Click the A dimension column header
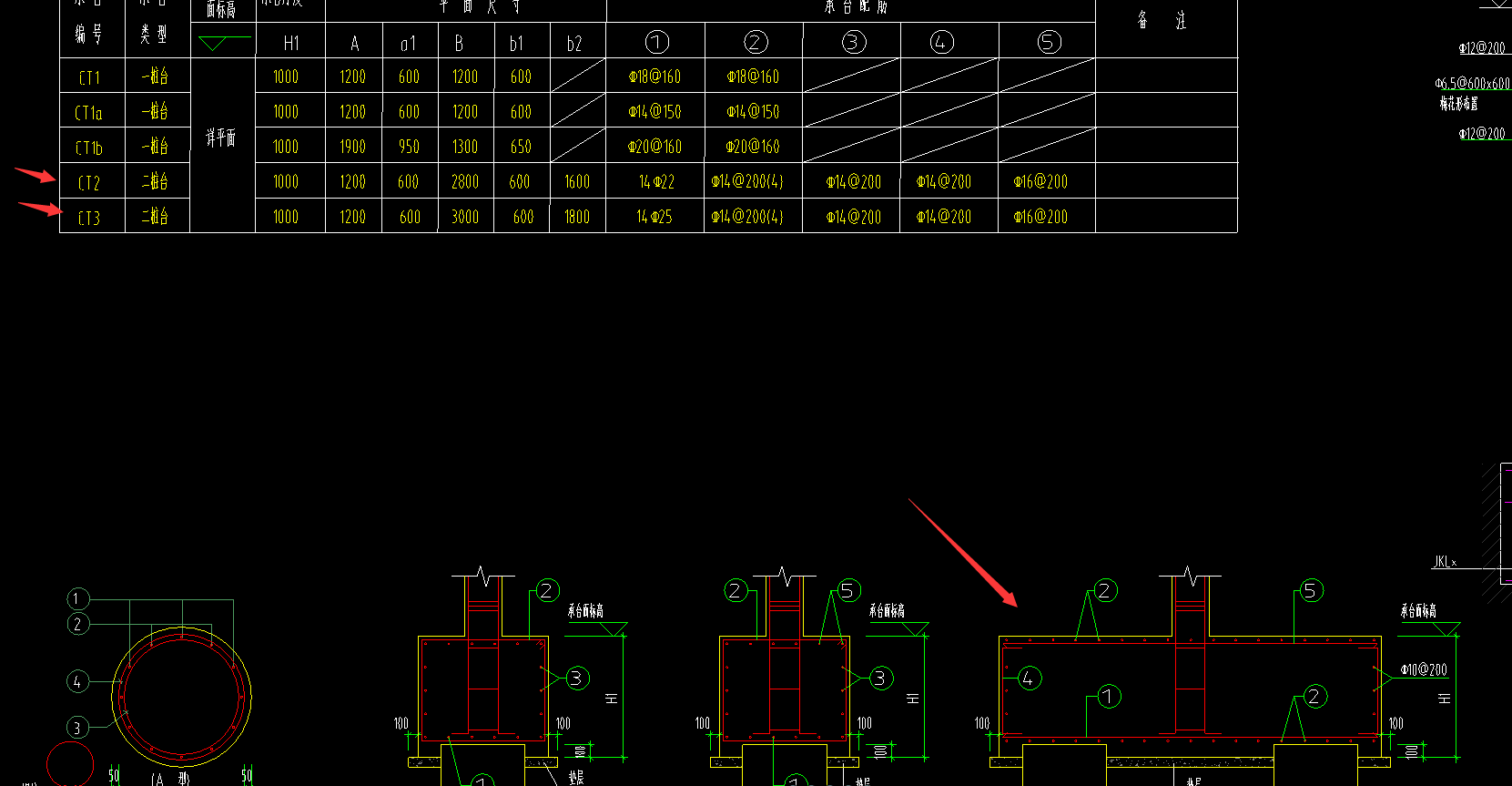 [354, 43]
